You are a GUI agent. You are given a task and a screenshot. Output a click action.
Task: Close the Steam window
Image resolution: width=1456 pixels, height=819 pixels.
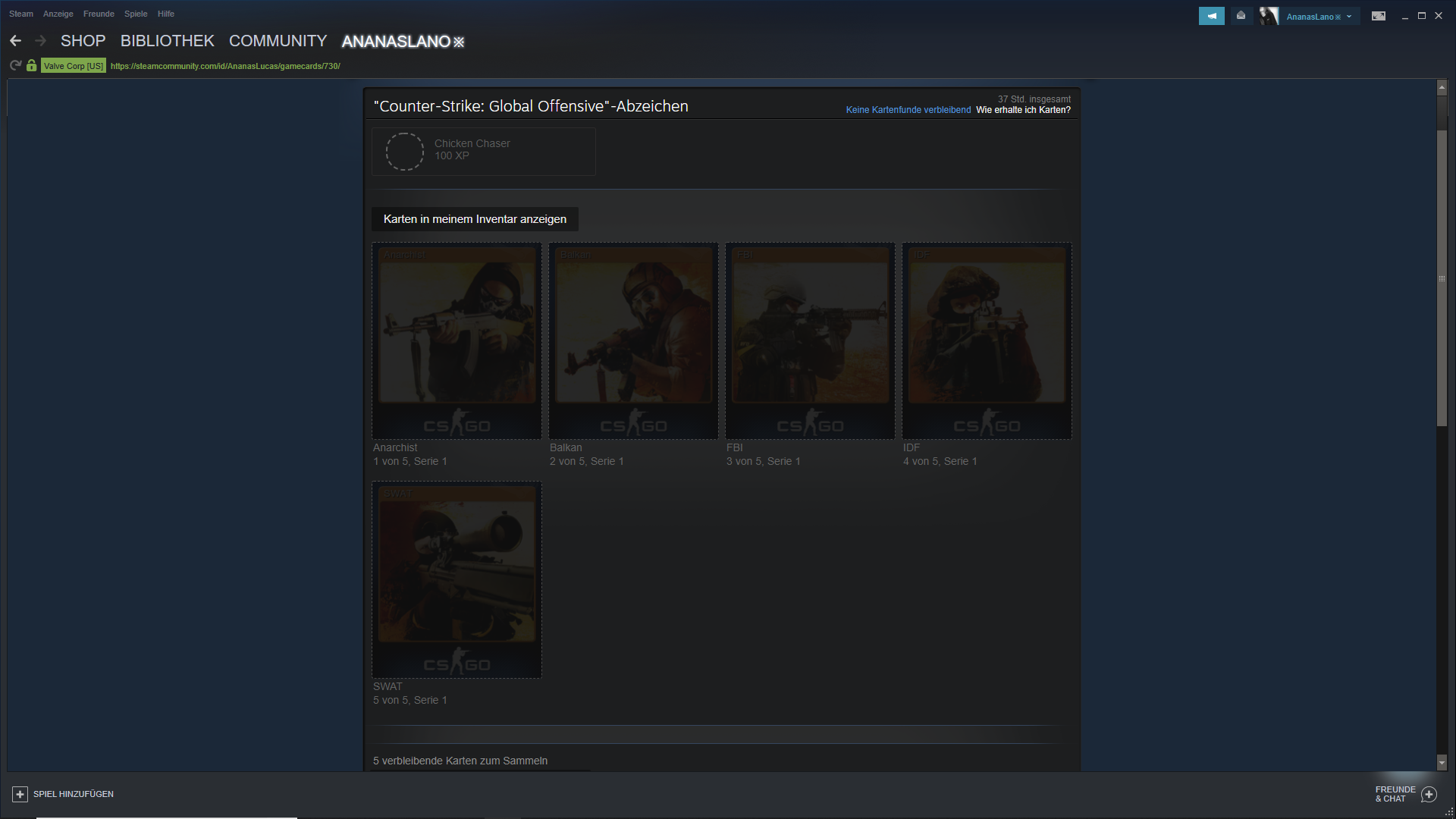point(1439,16)
